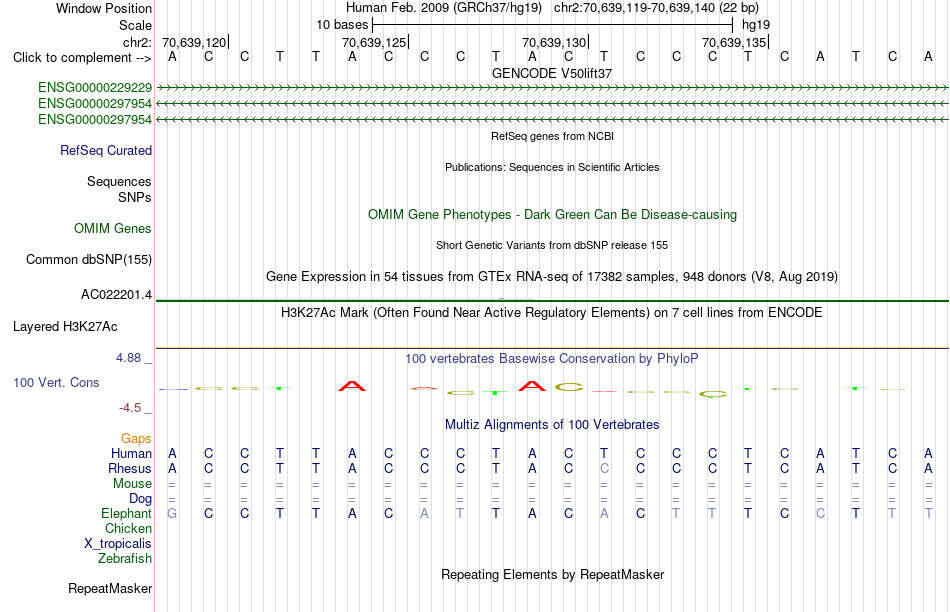Click the GENCODE V50lift37 track title

(552, 73)
